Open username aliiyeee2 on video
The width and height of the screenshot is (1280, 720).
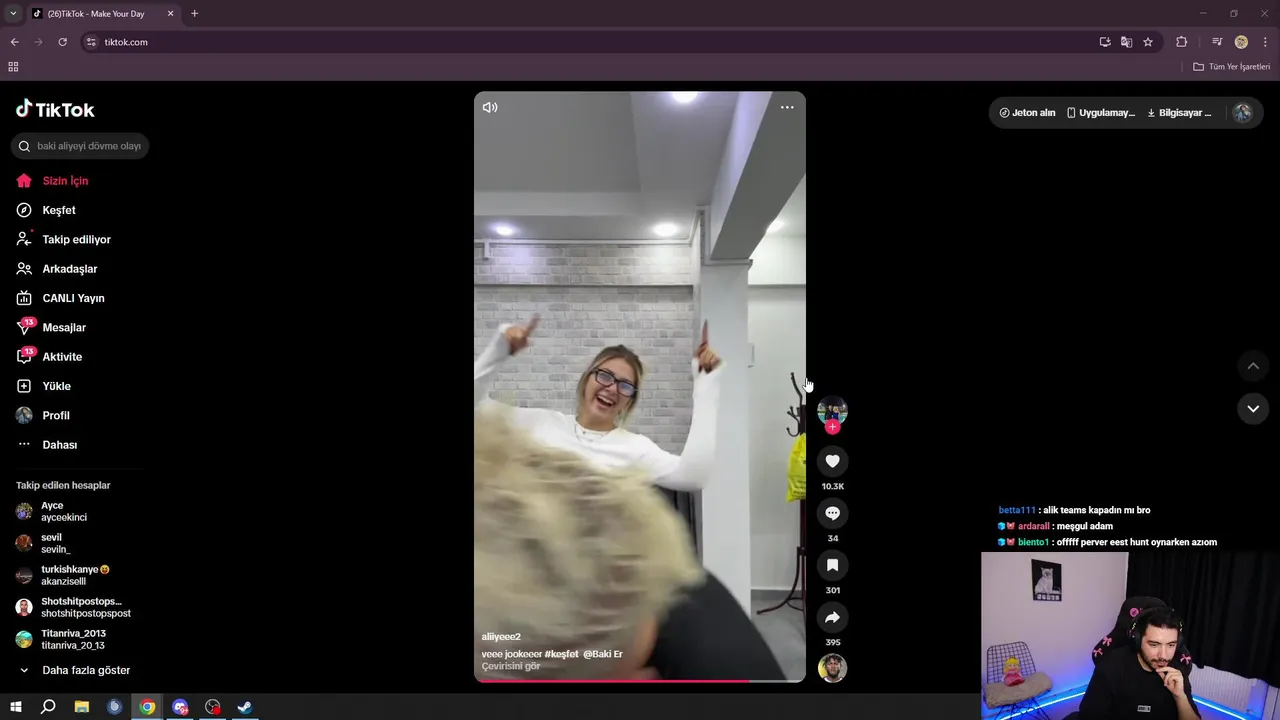(501, 637)
